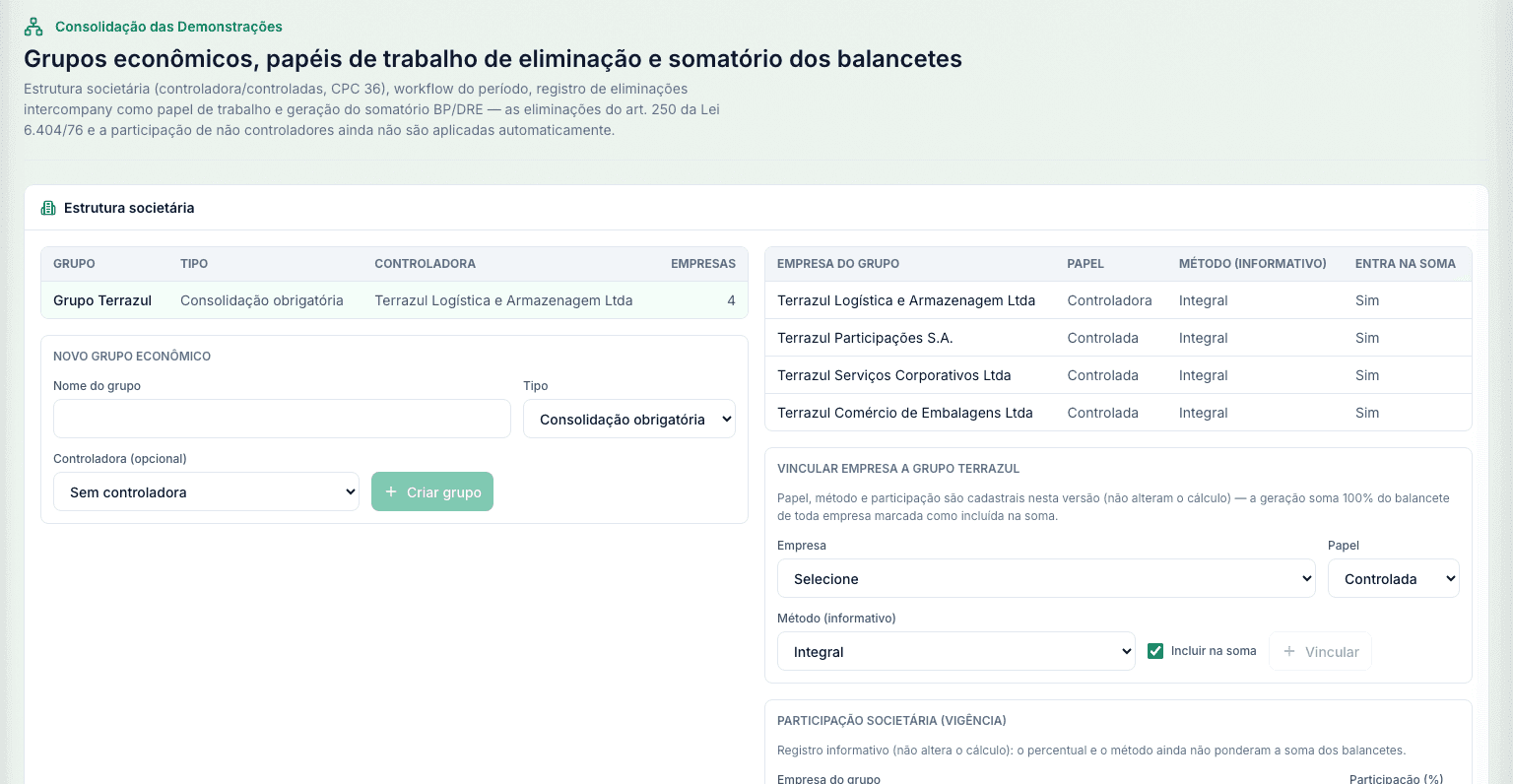Click the ENTRA NA SOMA column header
Image resolution: width=1513 pixels, height=784 pixels.
(x=1406, y=264)
